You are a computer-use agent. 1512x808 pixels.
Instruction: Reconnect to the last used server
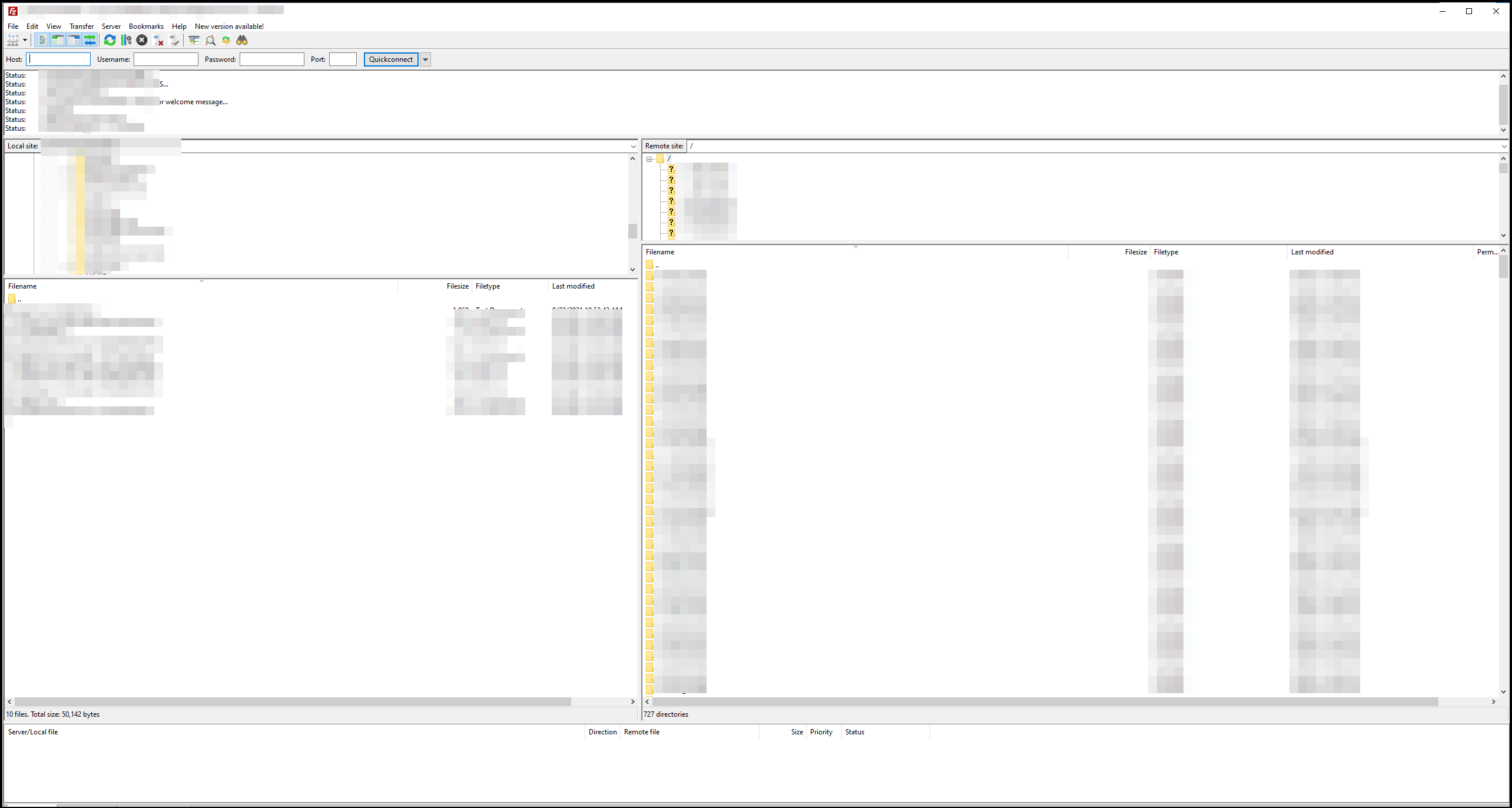click(174, 40)
